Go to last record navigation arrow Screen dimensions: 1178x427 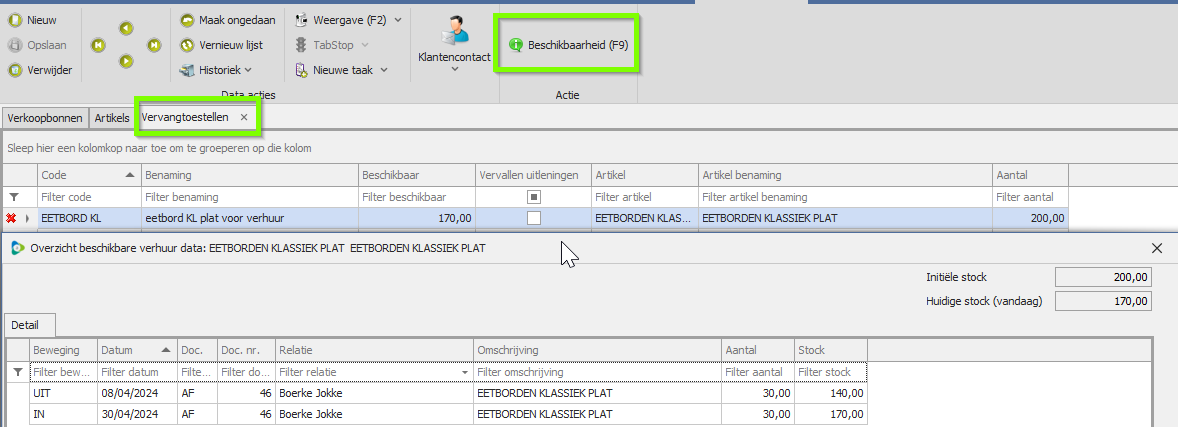154,45
